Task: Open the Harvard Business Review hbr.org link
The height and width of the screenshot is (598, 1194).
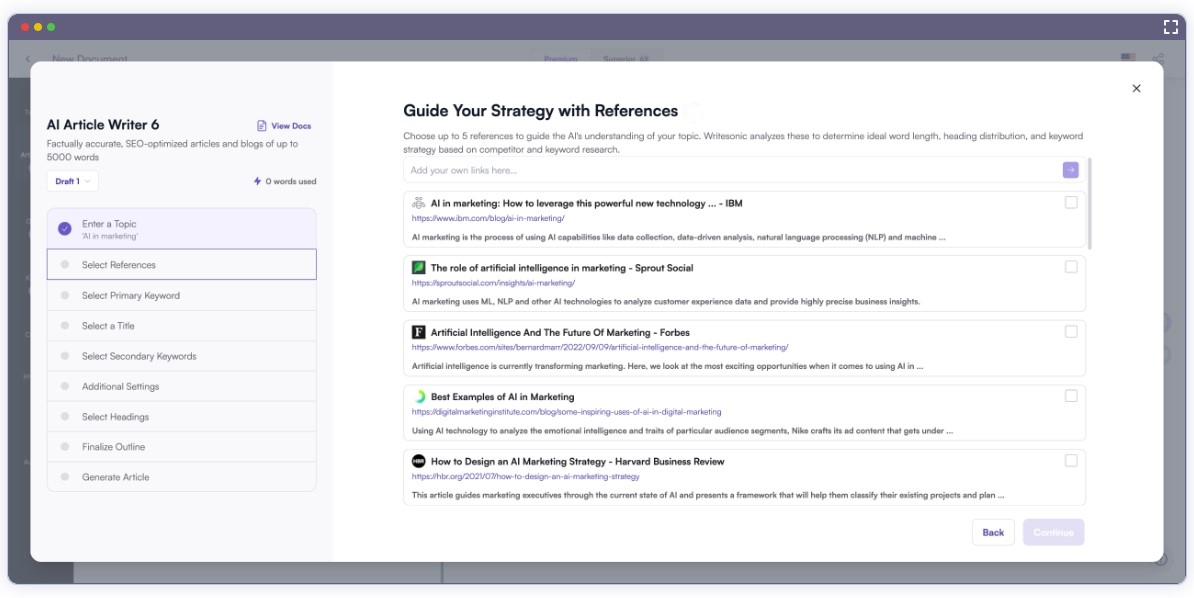Action: [525, 477]
